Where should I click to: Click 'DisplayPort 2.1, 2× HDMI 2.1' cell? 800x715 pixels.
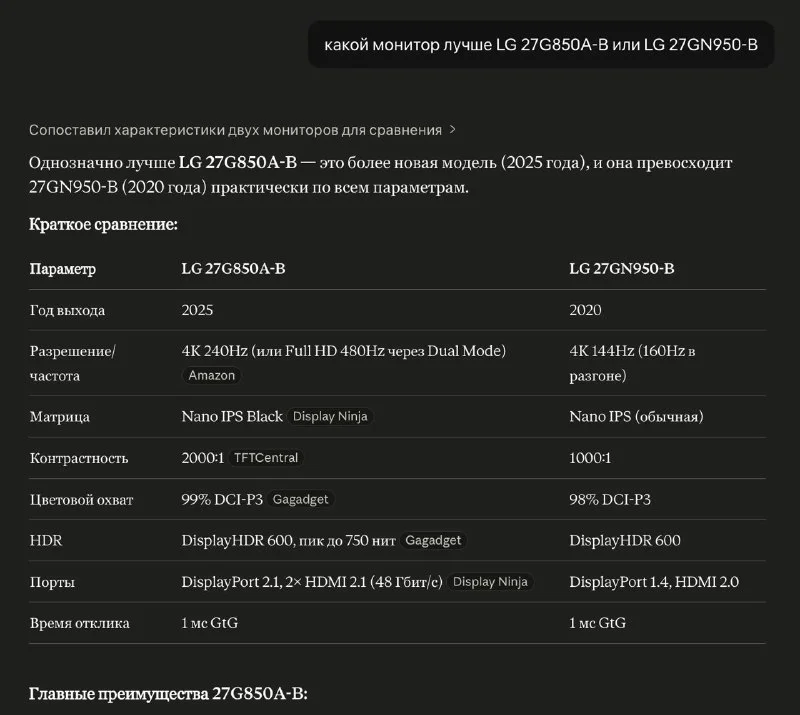tap(312, 582)
